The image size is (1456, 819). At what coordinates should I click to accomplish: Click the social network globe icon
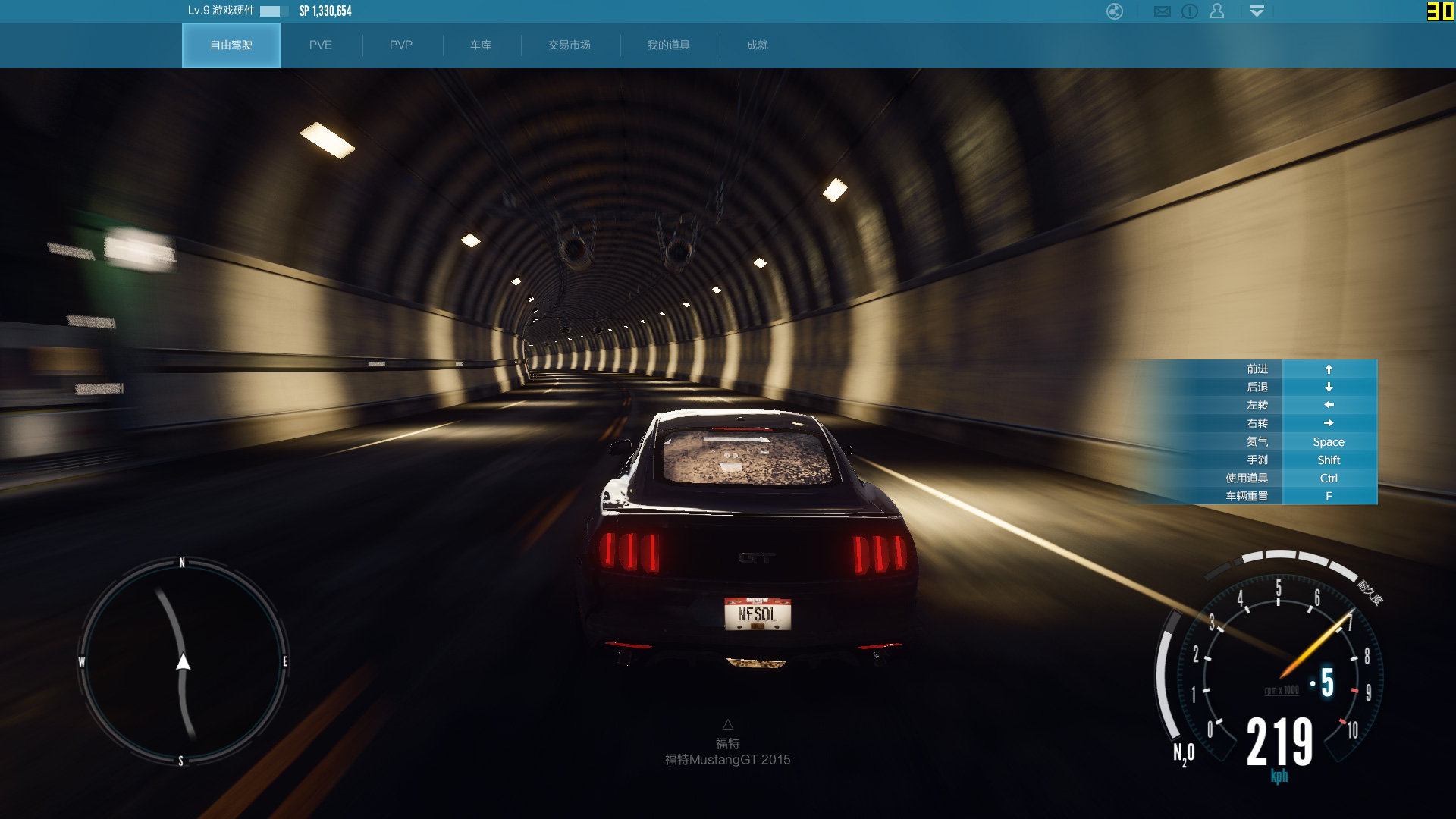[1115, 11]
